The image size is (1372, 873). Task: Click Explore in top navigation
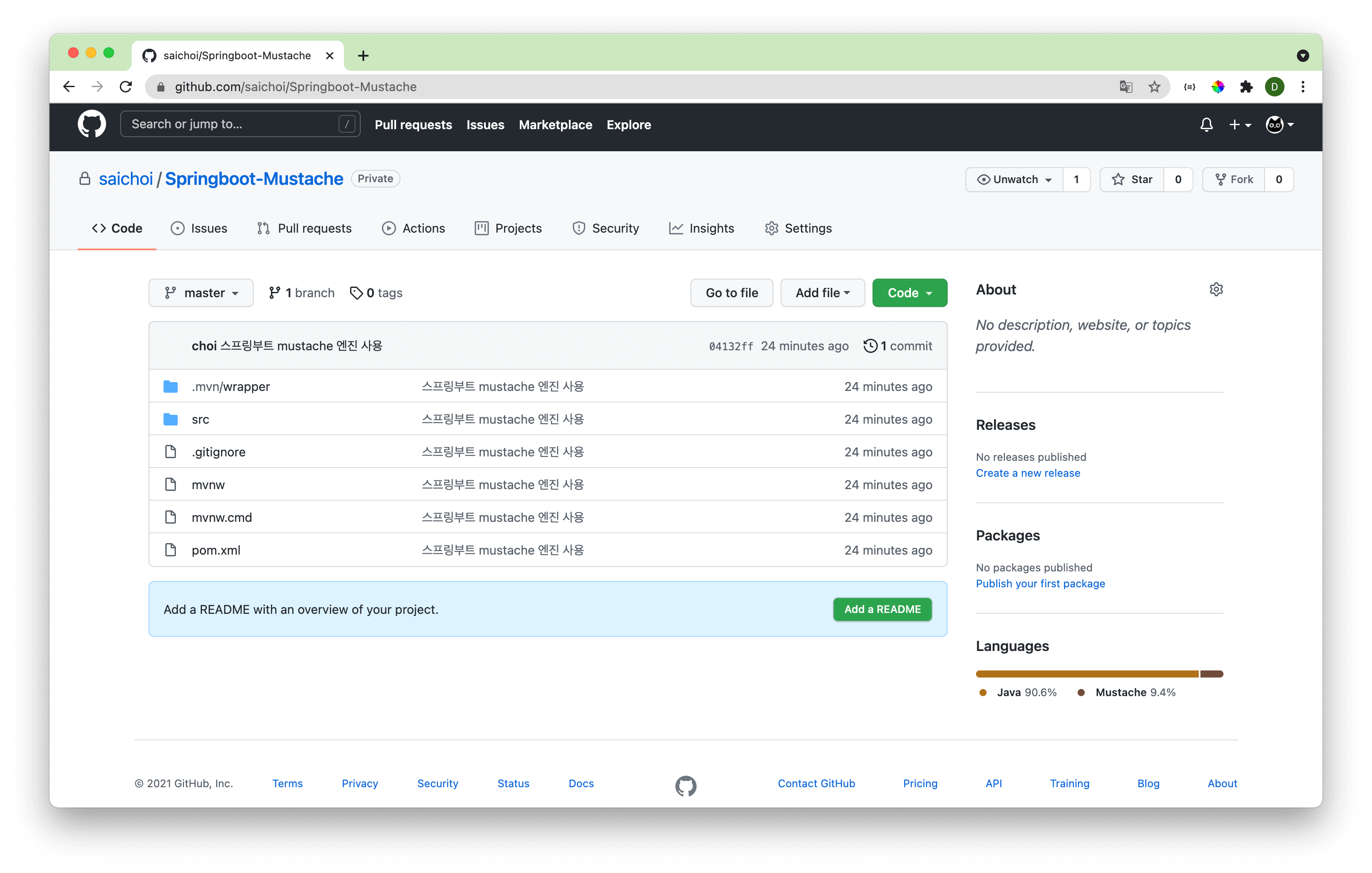click(629, 124)
